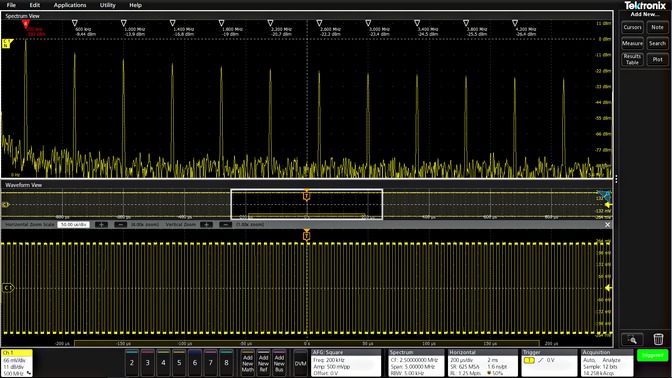Click the trigger level arrow on overview

pyautogui.click(x=608, y=205)
